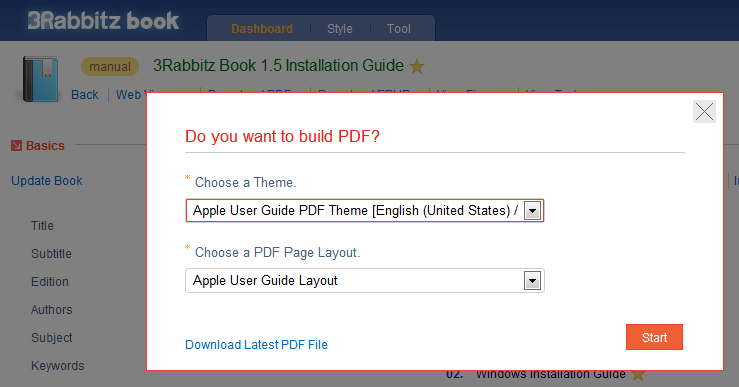Switch to the Dashboard tab
This screenshot has width=739, height=387.
[x=262, y=29]
